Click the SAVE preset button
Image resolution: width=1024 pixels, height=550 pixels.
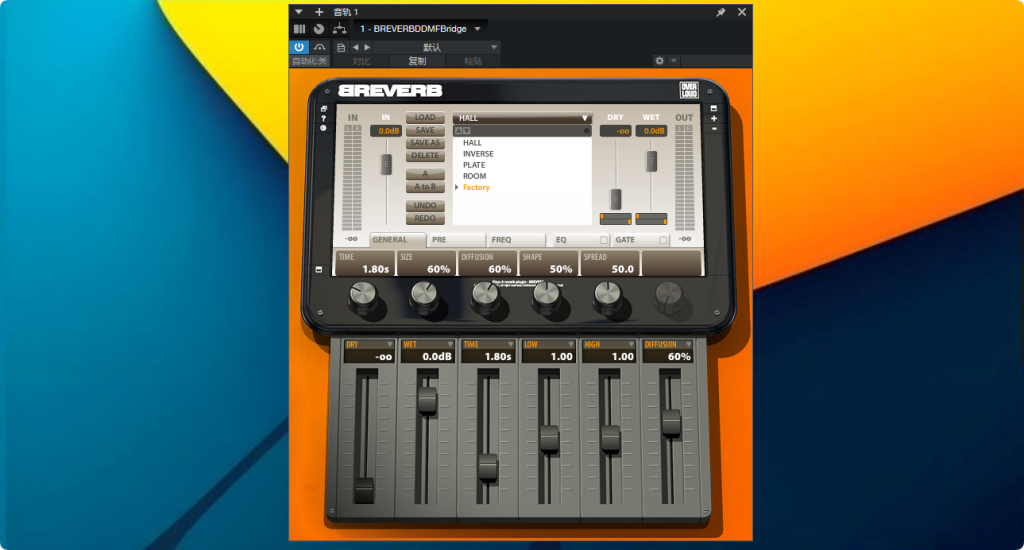425,130
